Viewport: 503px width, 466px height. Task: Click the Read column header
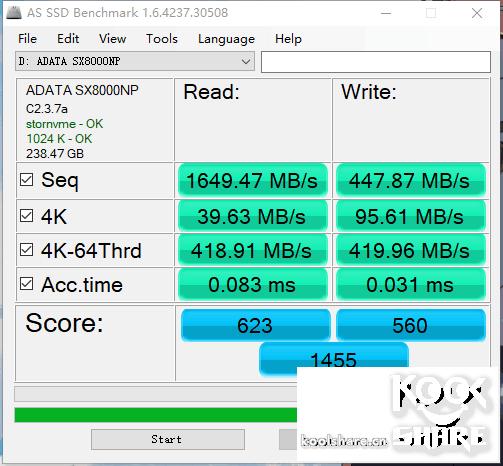coord(211,92)
